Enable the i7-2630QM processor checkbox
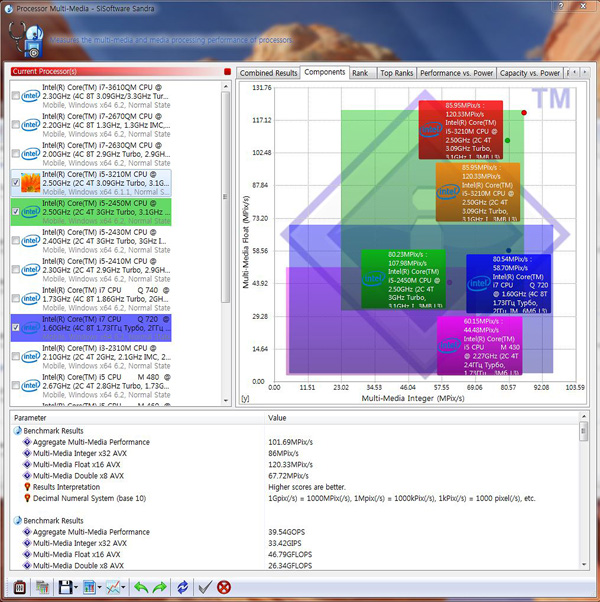This screenshot has width=600, height=602. click(16, 154)
